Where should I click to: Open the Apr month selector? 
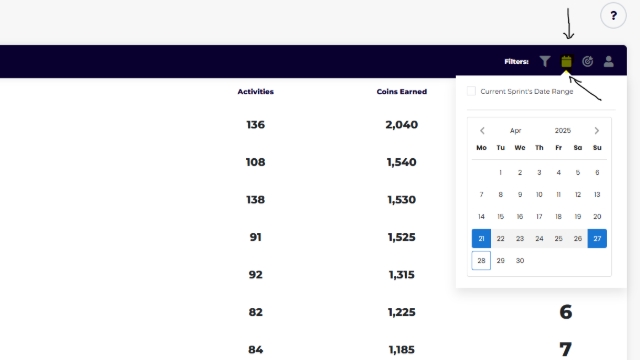[x=516, y=131]
